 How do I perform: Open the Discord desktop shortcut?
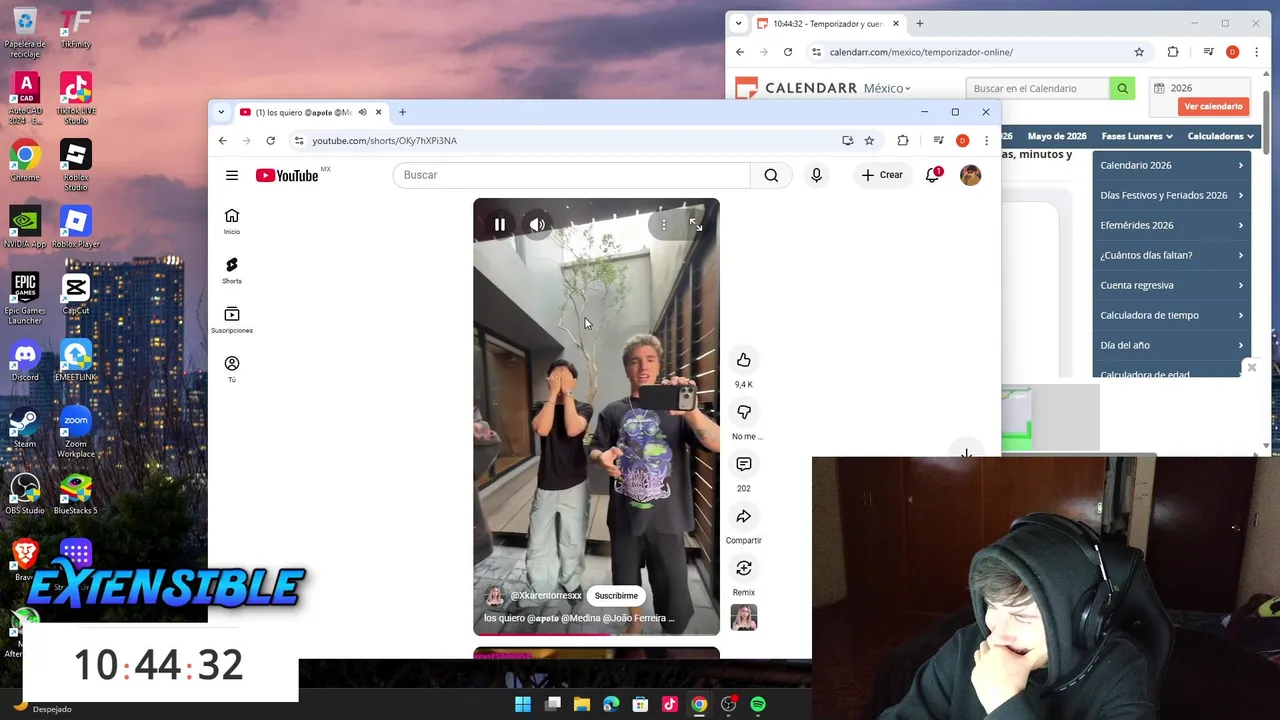point(25,361)
